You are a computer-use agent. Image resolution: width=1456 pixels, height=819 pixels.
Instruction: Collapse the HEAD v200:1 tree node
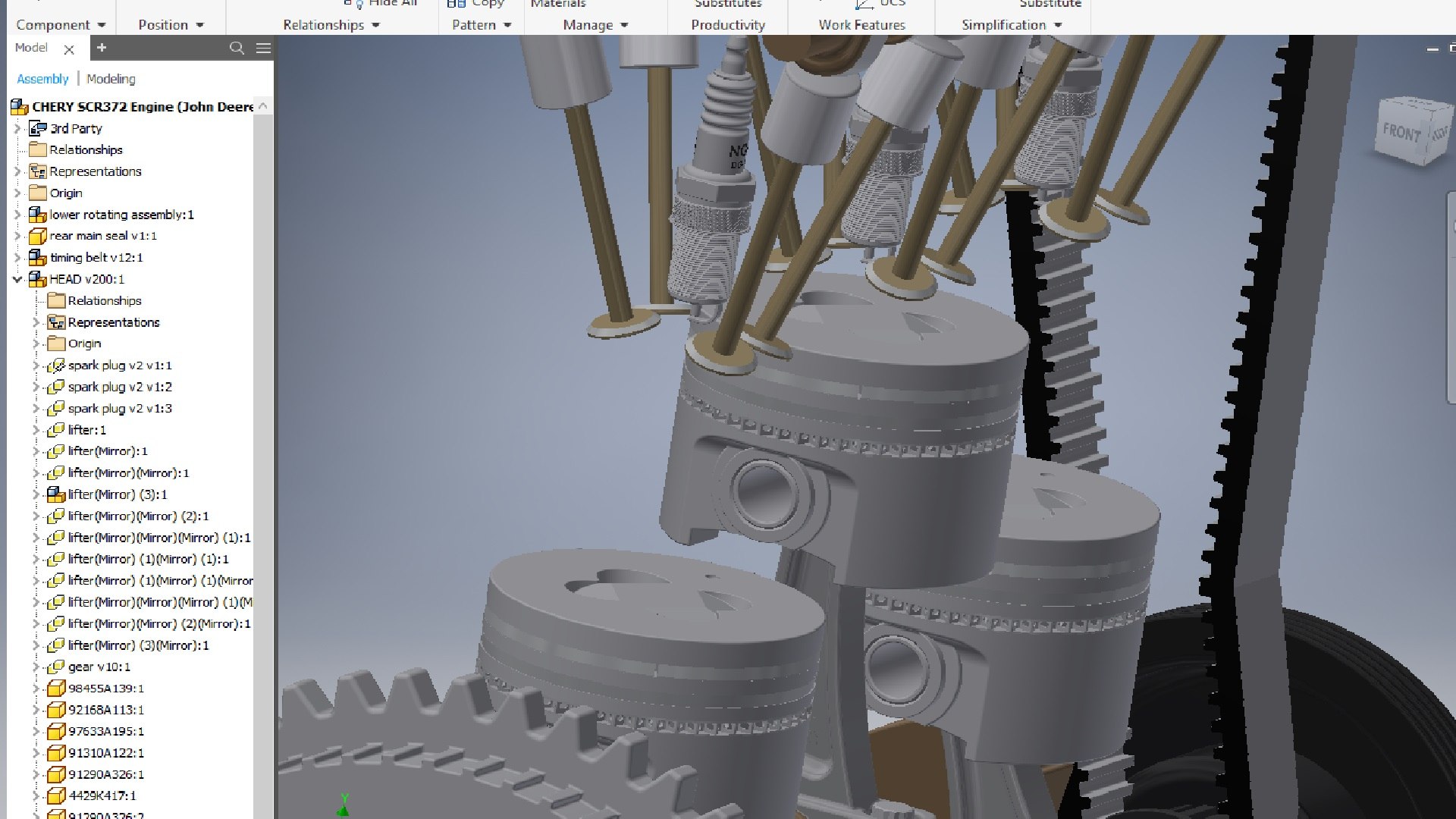(17, 279)
